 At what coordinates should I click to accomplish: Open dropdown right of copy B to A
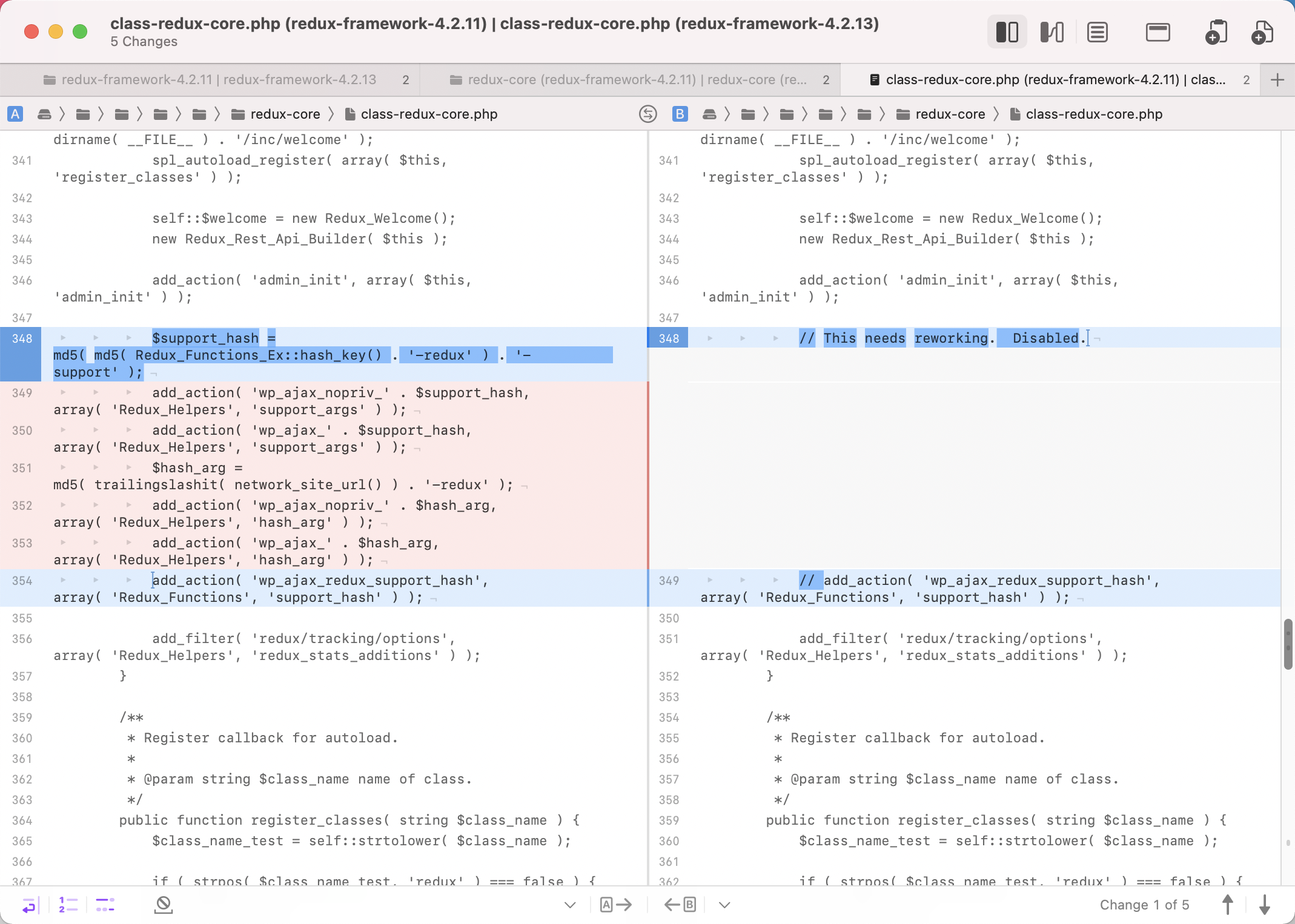(724, 905)
